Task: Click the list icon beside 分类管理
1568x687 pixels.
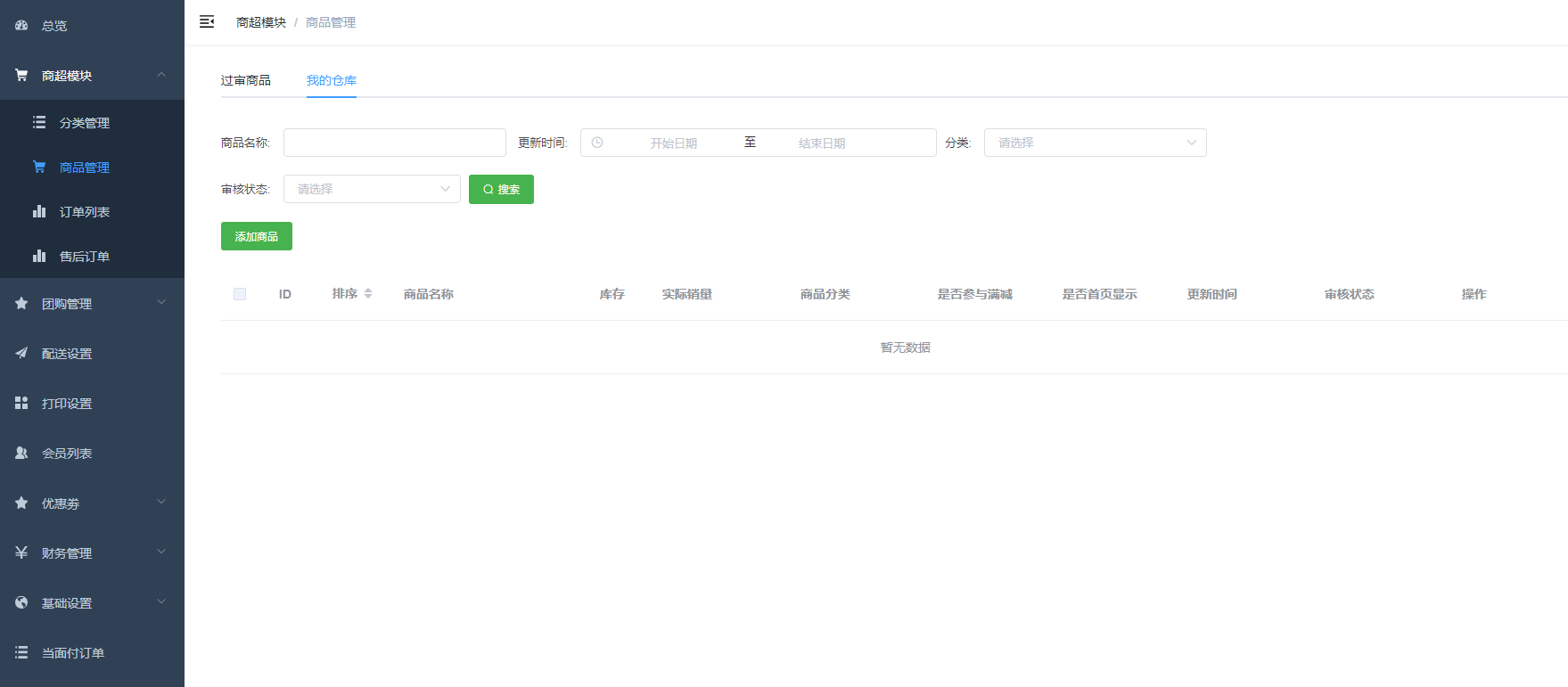Action: [x=39, y=123]
